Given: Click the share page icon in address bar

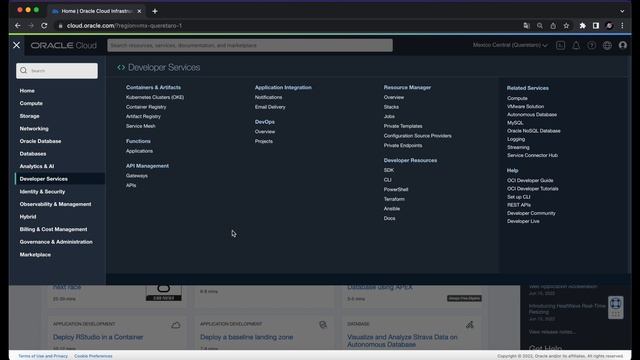Looking at the screenshot, I should click(x=553, y=26).
